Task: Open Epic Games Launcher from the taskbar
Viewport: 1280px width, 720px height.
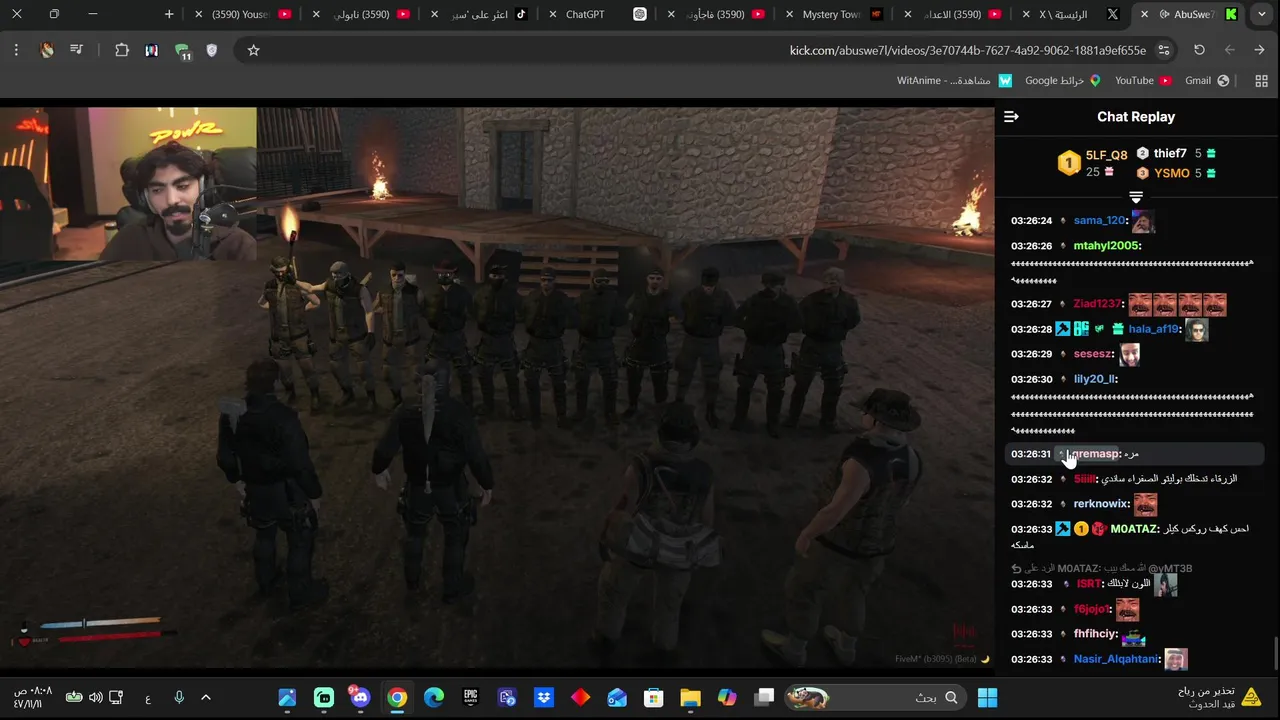Action: coord(470,697)
